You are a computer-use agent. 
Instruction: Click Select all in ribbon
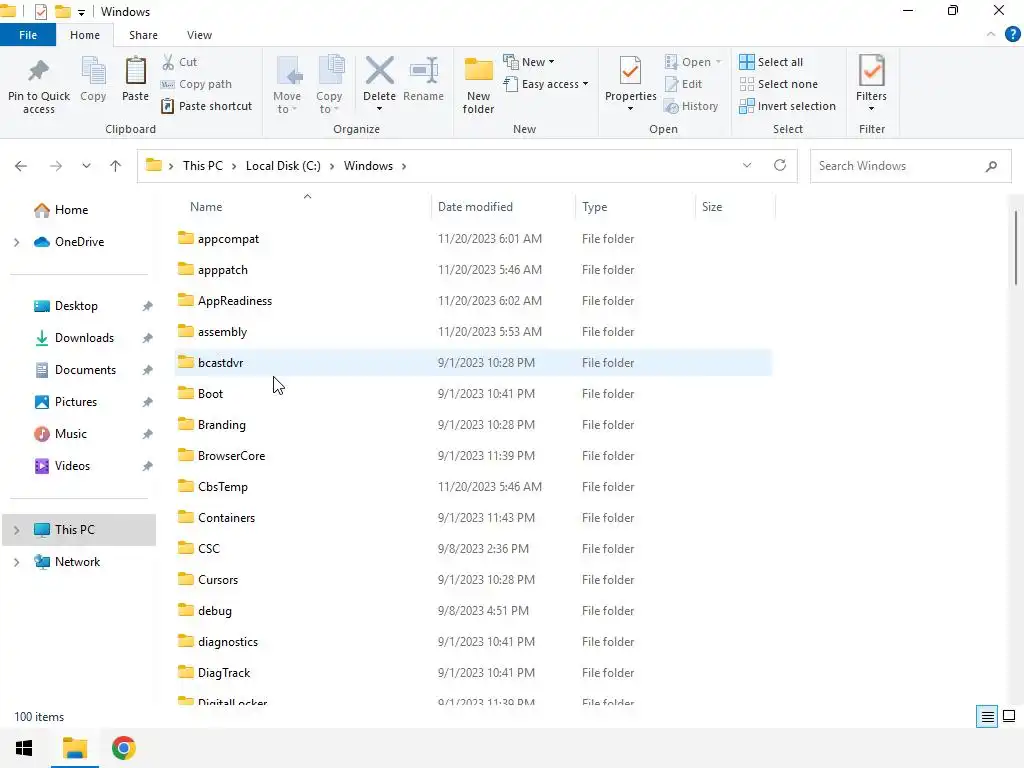click(x=771, y=62)
